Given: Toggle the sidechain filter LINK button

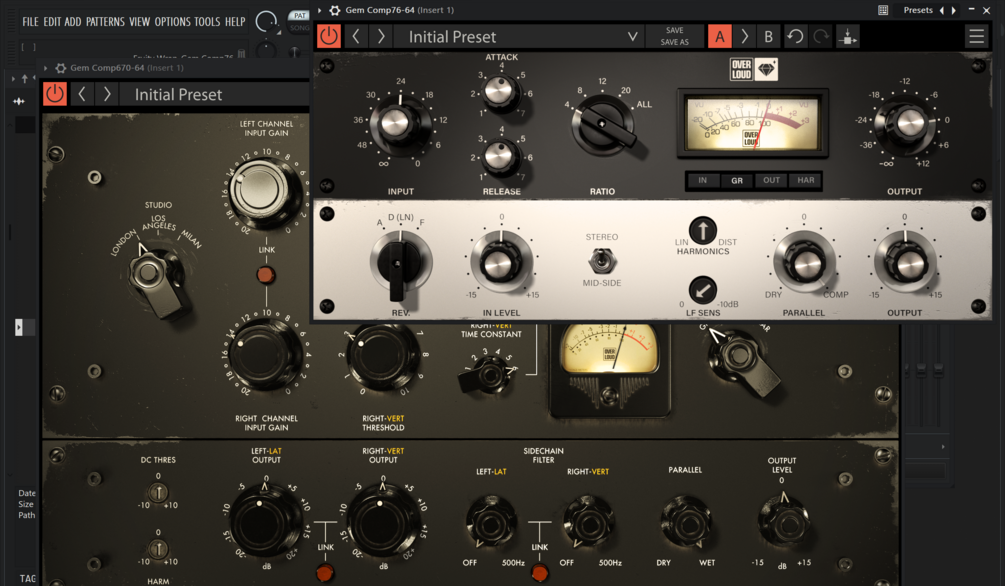Looking at the screenshot, I should coord(540,573).
